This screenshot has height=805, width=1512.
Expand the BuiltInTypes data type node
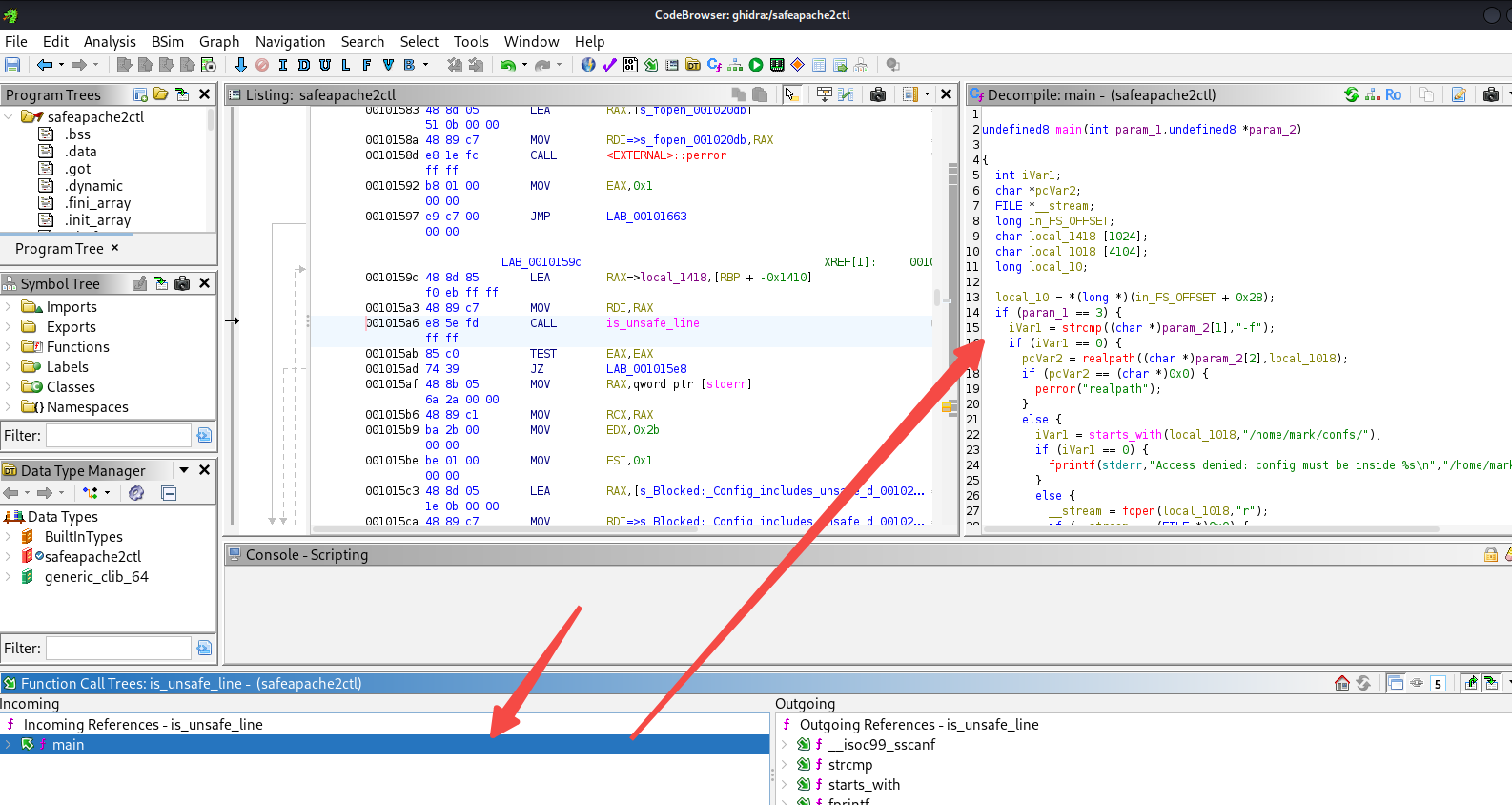pyautogui.click(x=9, y=536)
